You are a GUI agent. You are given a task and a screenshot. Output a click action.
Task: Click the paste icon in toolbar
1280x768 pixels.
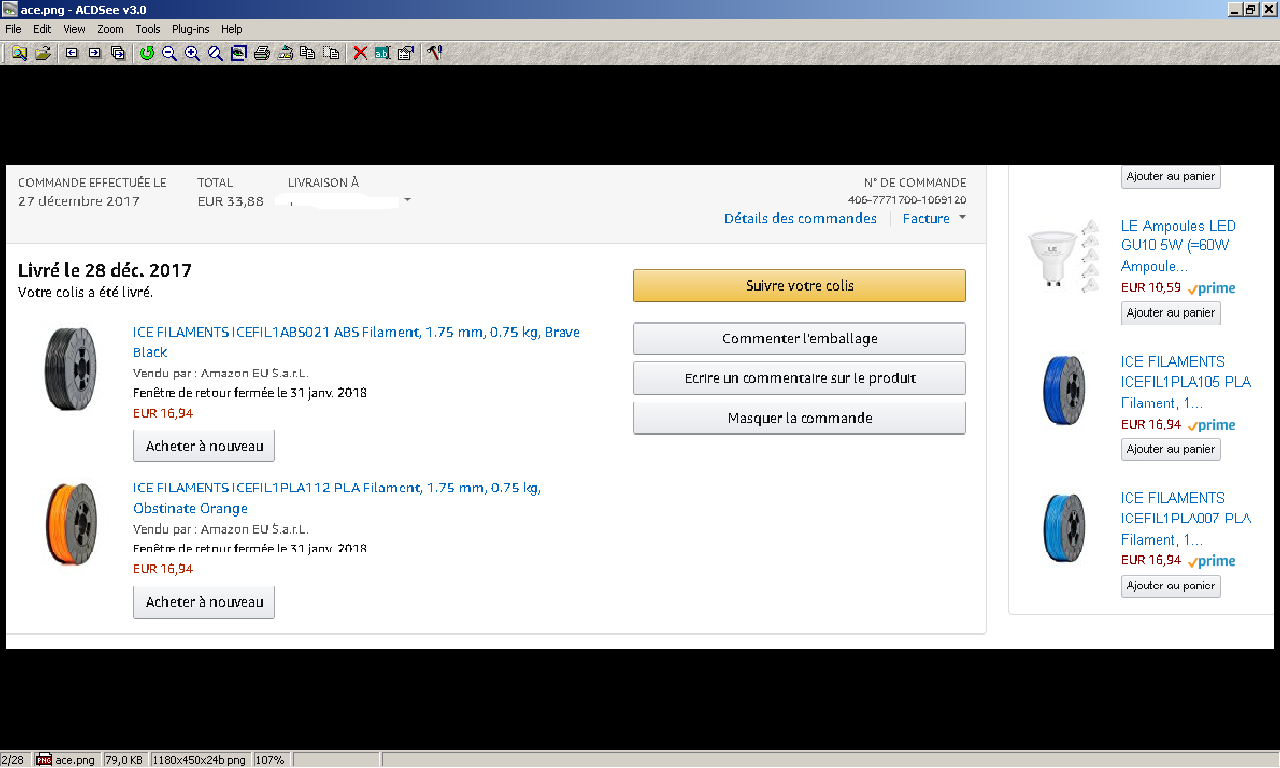click(x=331, y=53)
